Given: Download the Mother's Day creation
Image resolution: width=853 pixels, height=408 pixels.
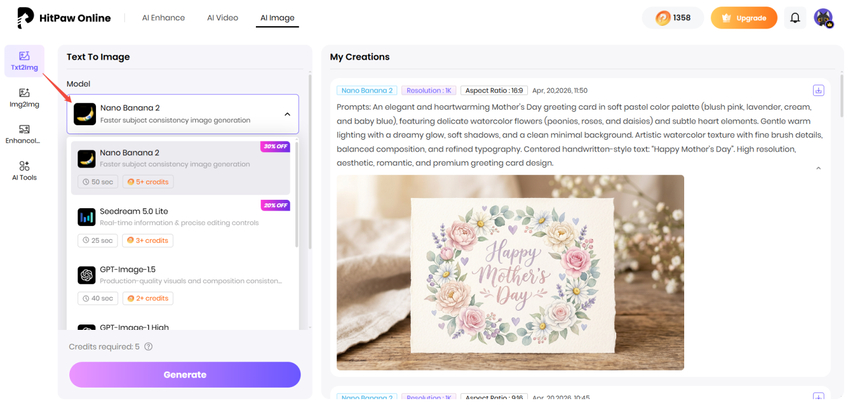Looking at the screenshot, I should point(818,90).
